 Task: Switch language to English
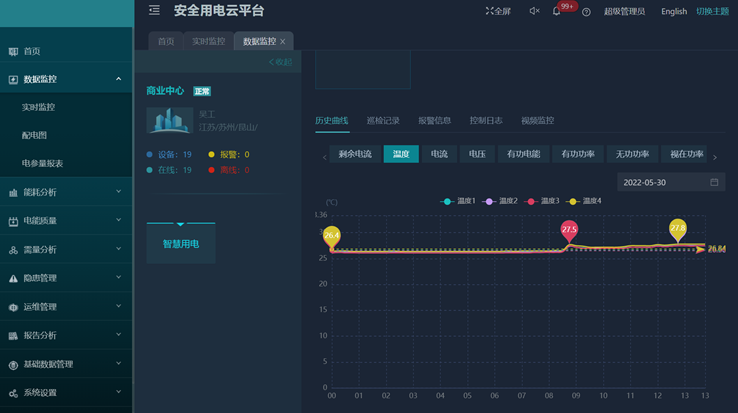pos(674,11)
